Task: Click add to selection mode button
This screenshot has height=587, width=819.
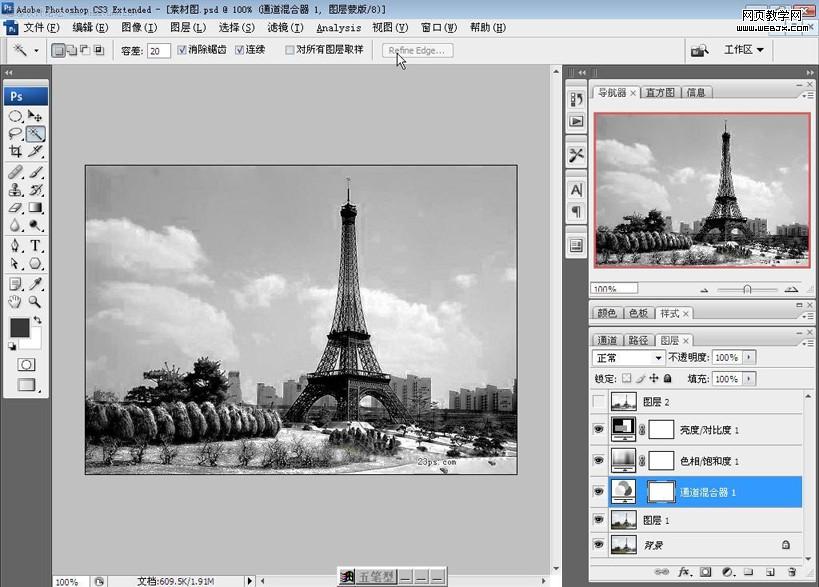Action: click(72, 50)
